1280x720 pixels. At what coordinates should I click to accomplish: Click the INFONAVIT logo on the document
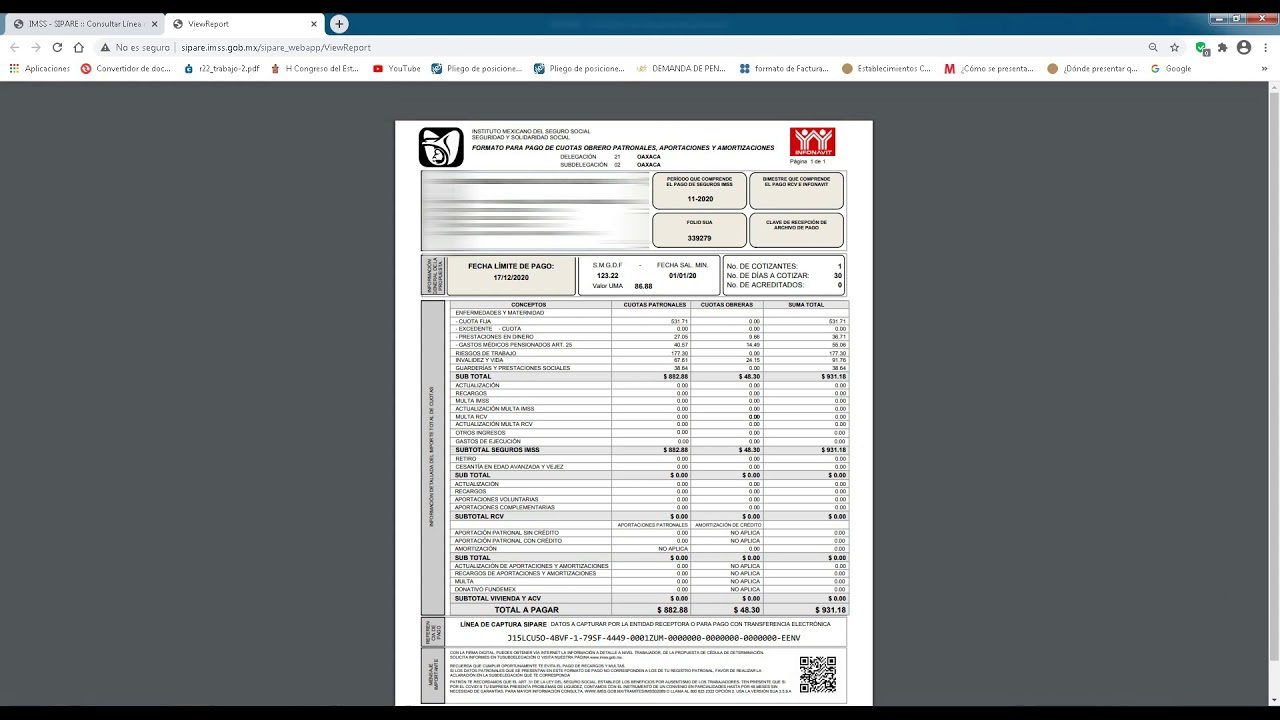click(x=812, y=142)
